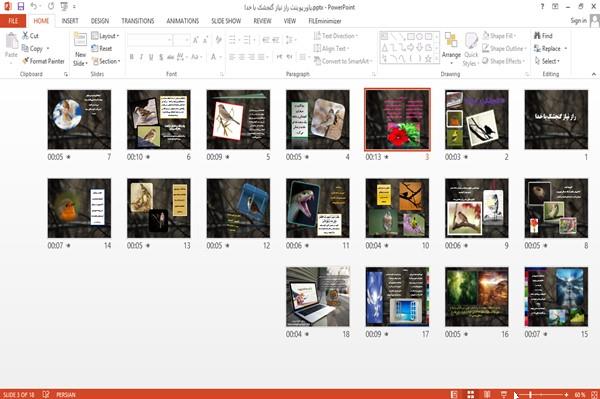Collapse the ribbon arrow

tap(594, 74)
